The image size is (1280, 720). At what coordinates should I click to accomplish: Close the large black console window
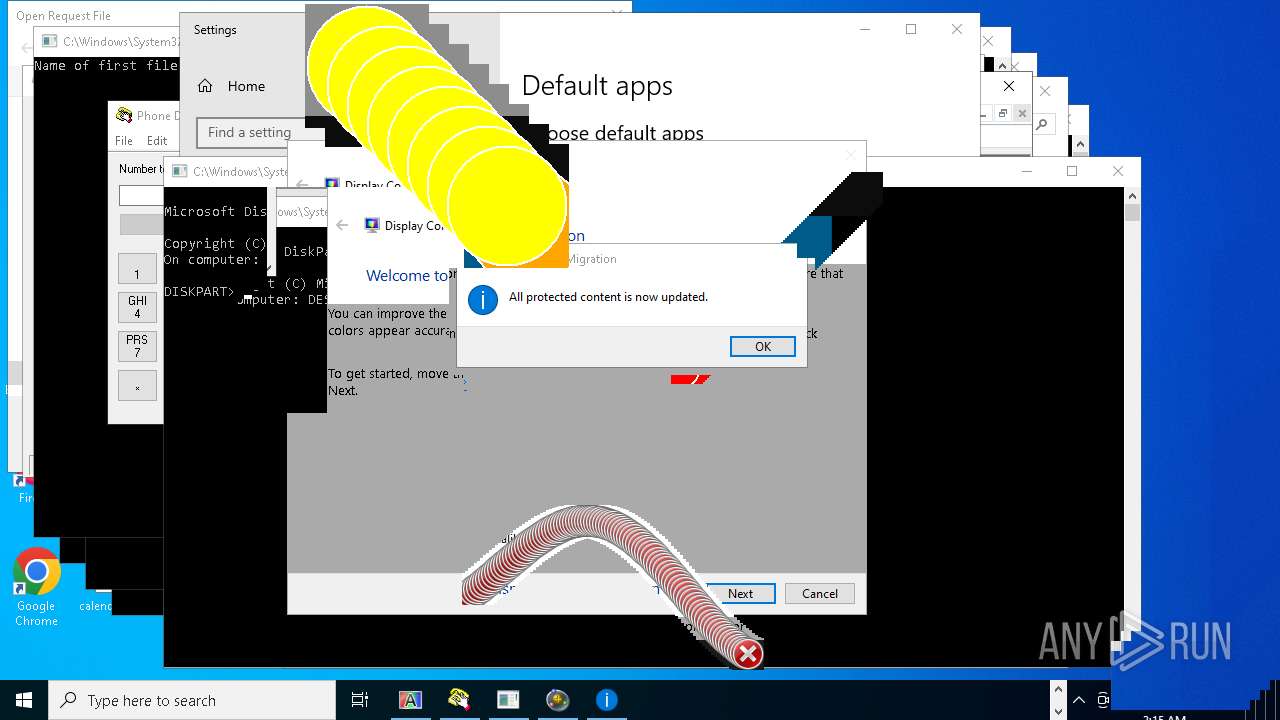[1118, 171]
